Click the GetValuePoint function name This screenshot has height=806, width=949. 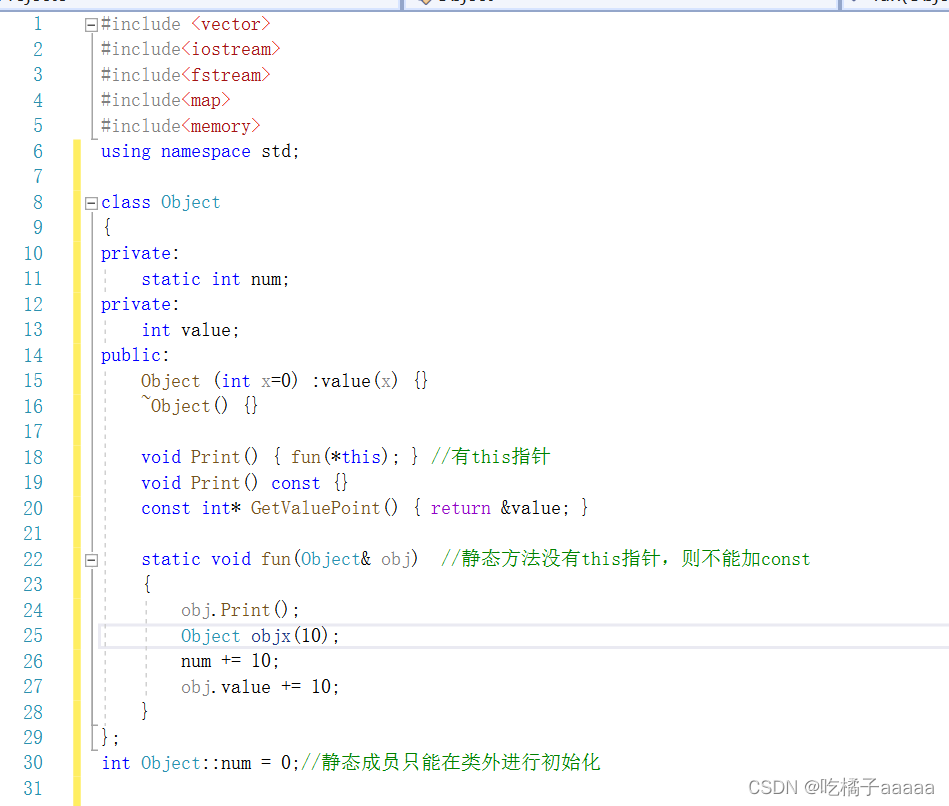[315, 508]
